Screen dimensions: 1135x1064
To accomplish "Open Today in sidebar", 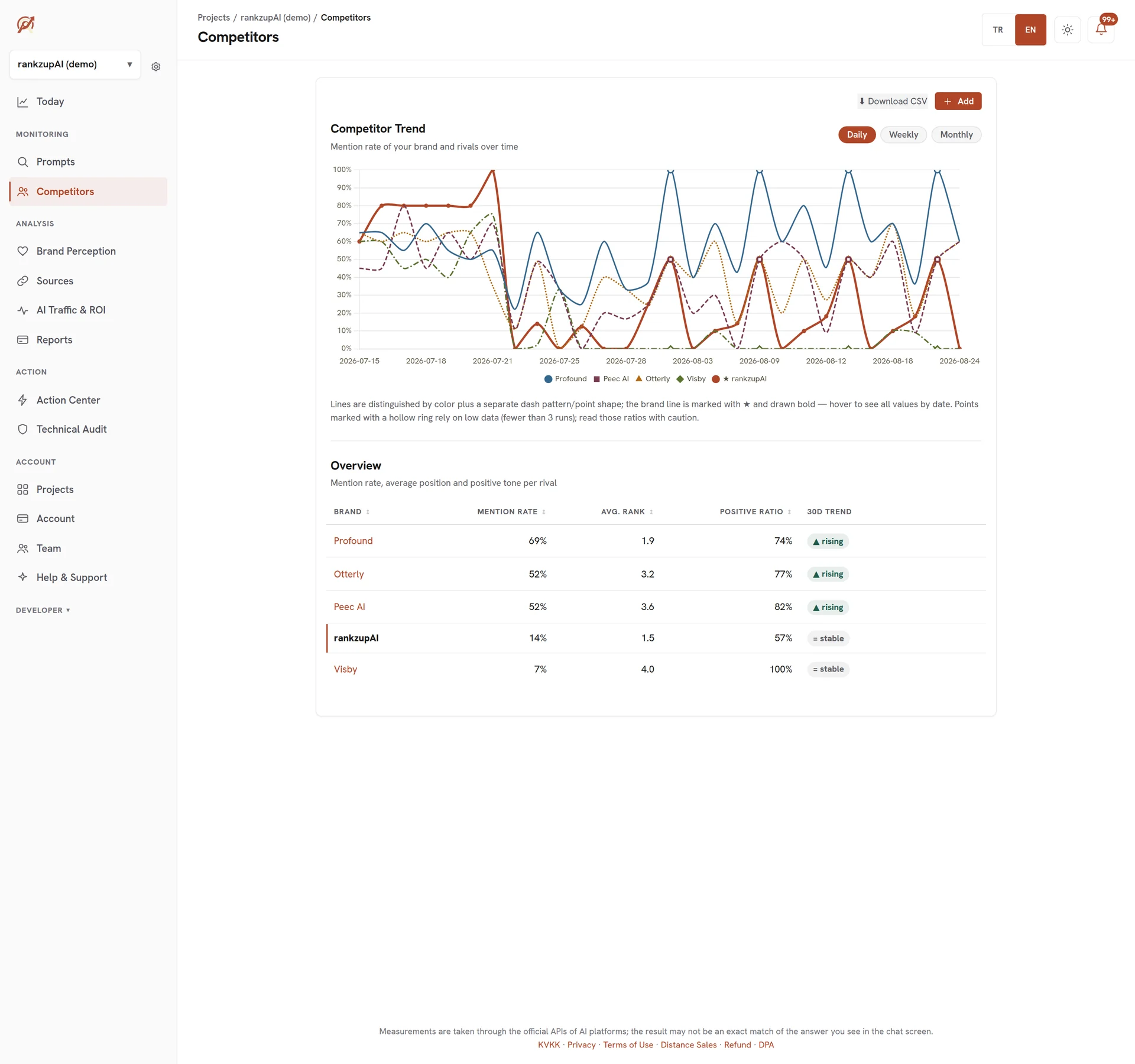I will (88, 102).
